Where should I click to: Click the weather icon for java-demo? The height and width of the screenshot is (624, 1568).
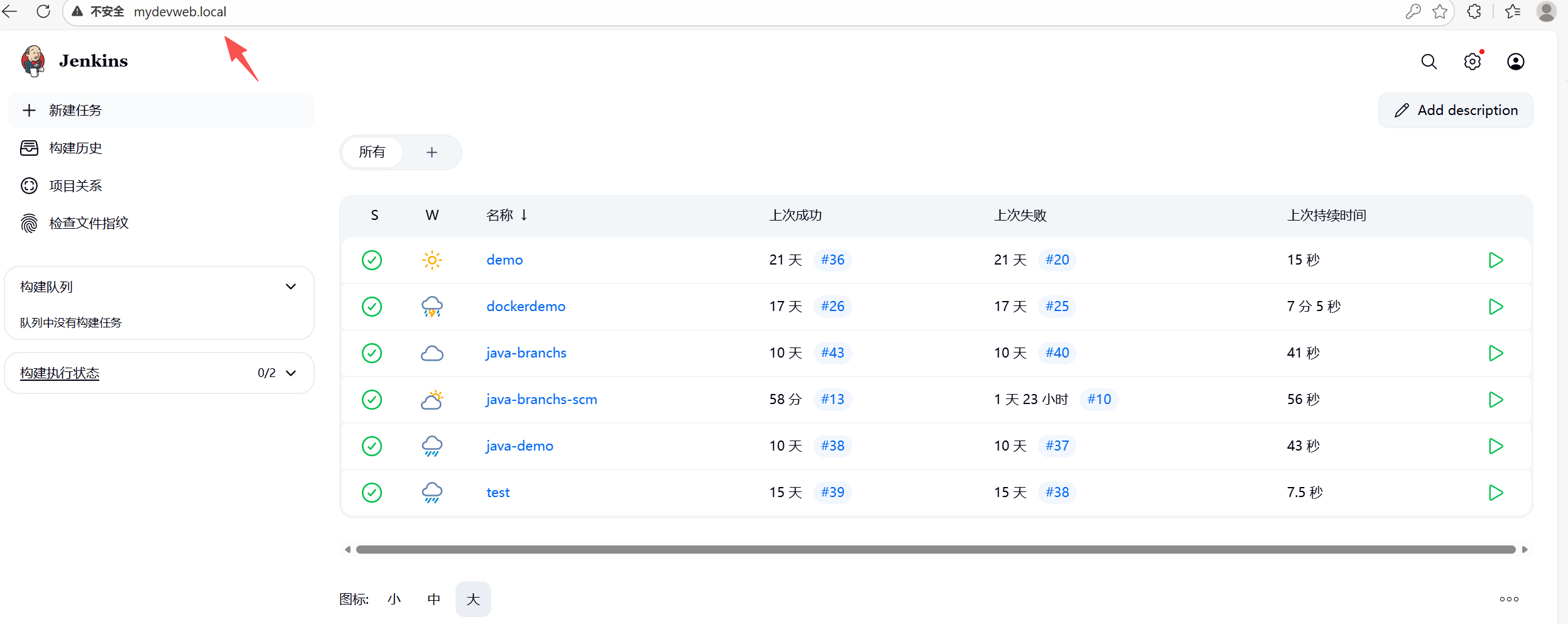coord(432,446)
